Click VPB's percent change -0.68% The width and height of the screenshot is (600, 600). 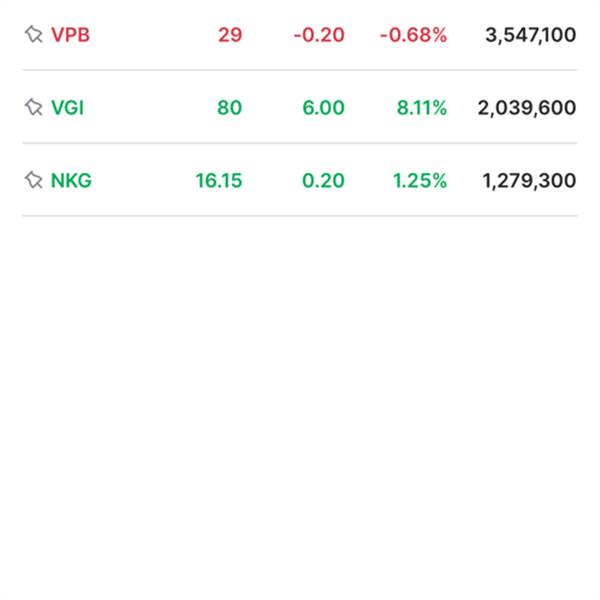(x=413, y=35)
